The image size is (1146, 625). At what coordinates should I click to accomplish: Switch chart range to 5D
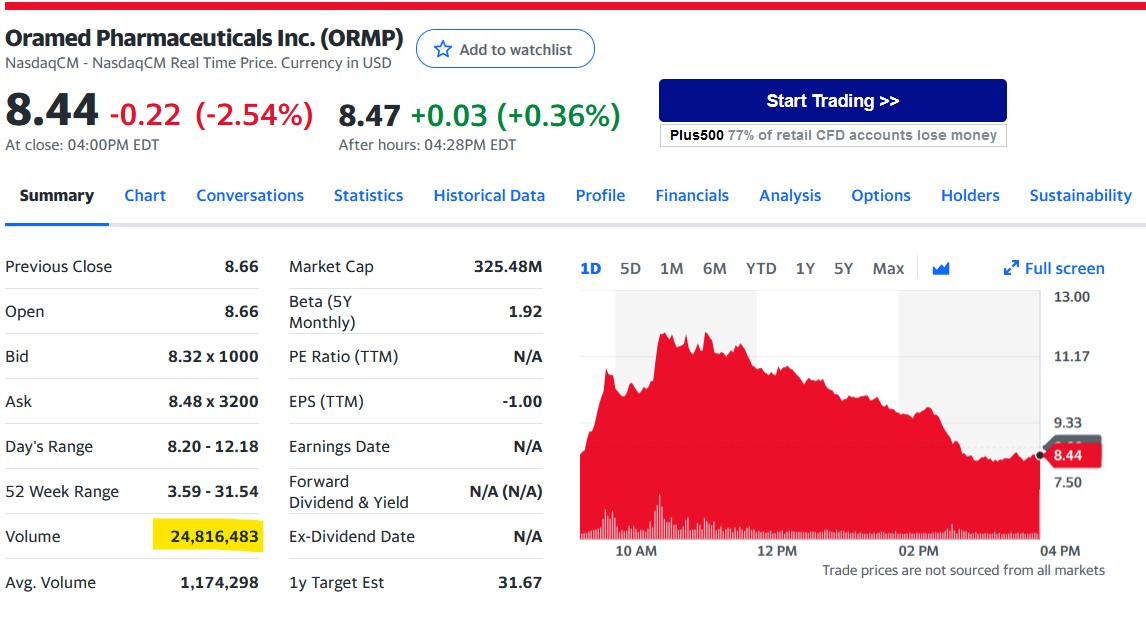coord(630,268)
